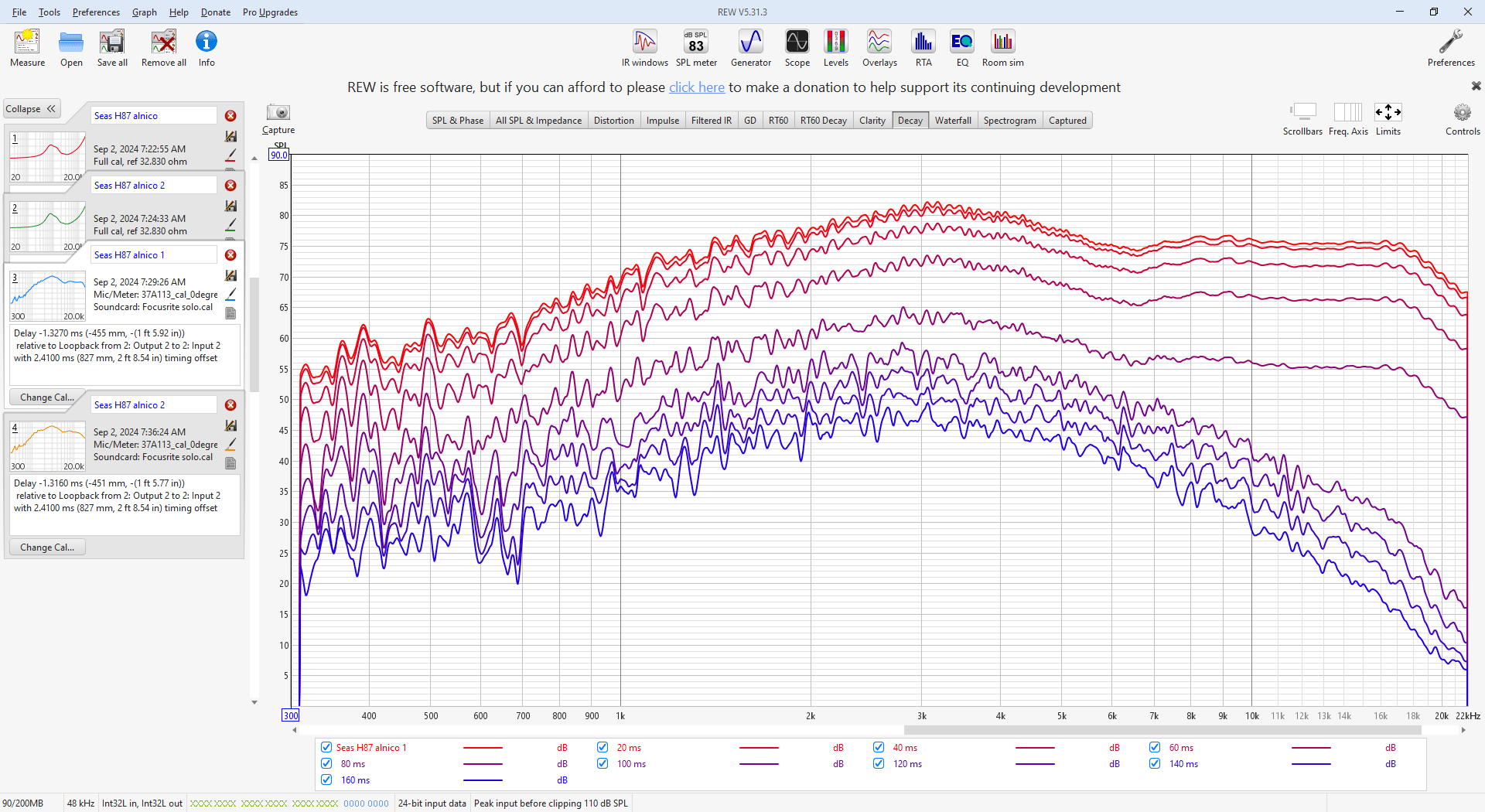Viewport: 1485px width, 812px height.
Task: Open the Info window
Action: [207, 48]
